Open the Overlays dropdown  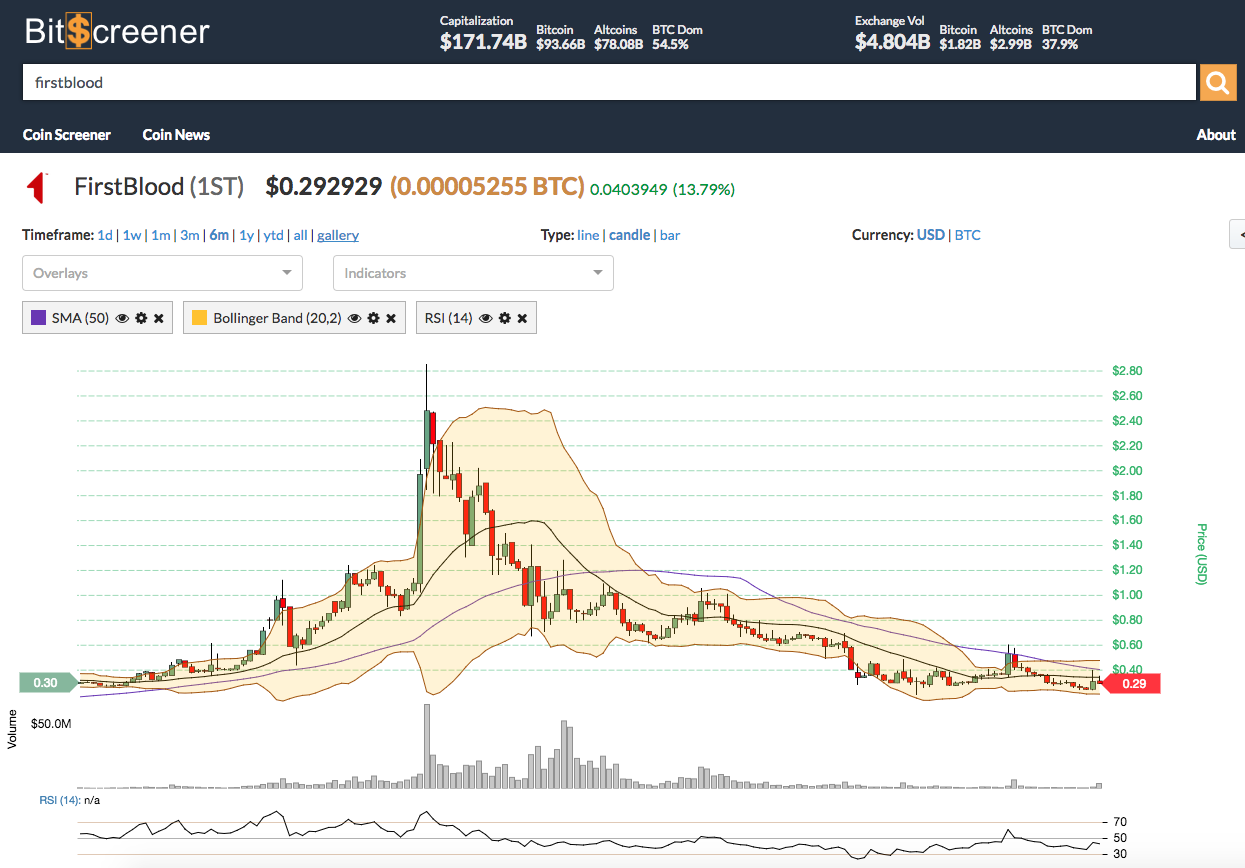162,273
